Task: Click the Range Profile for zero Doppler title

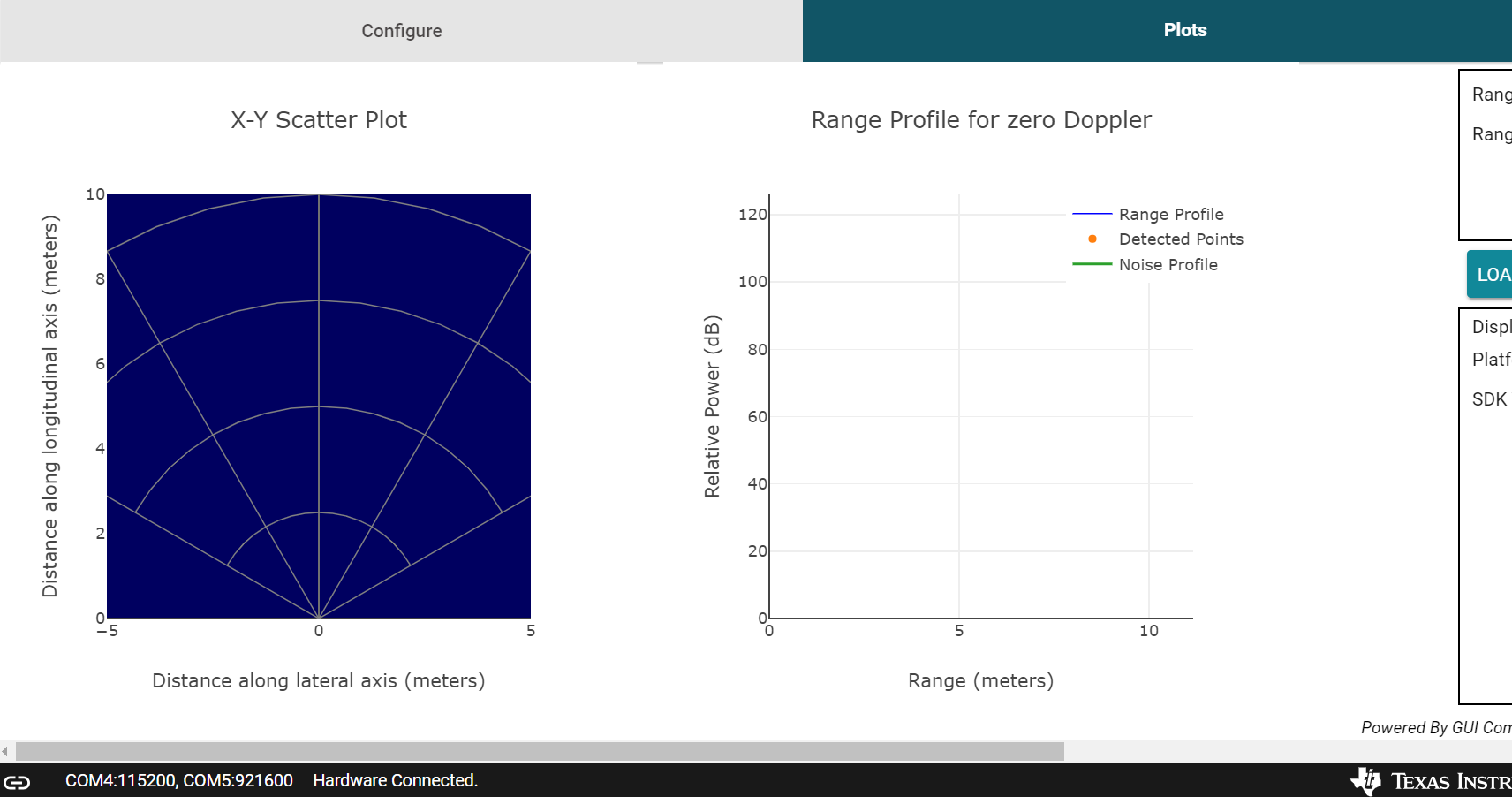Action: 981,120
